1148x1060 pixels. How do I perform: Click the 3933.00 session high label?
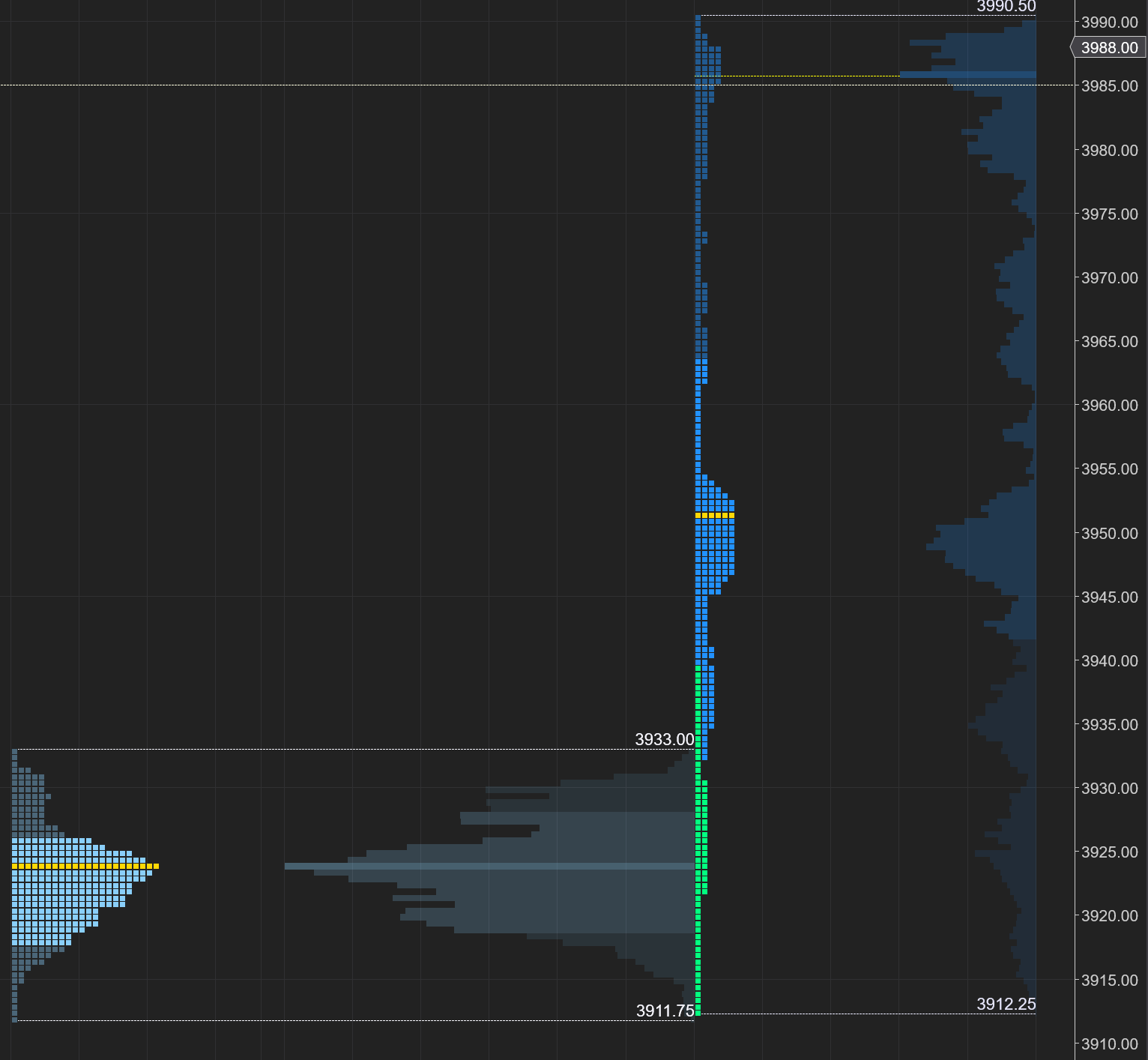pyautogui.click(x=665, y=740)
